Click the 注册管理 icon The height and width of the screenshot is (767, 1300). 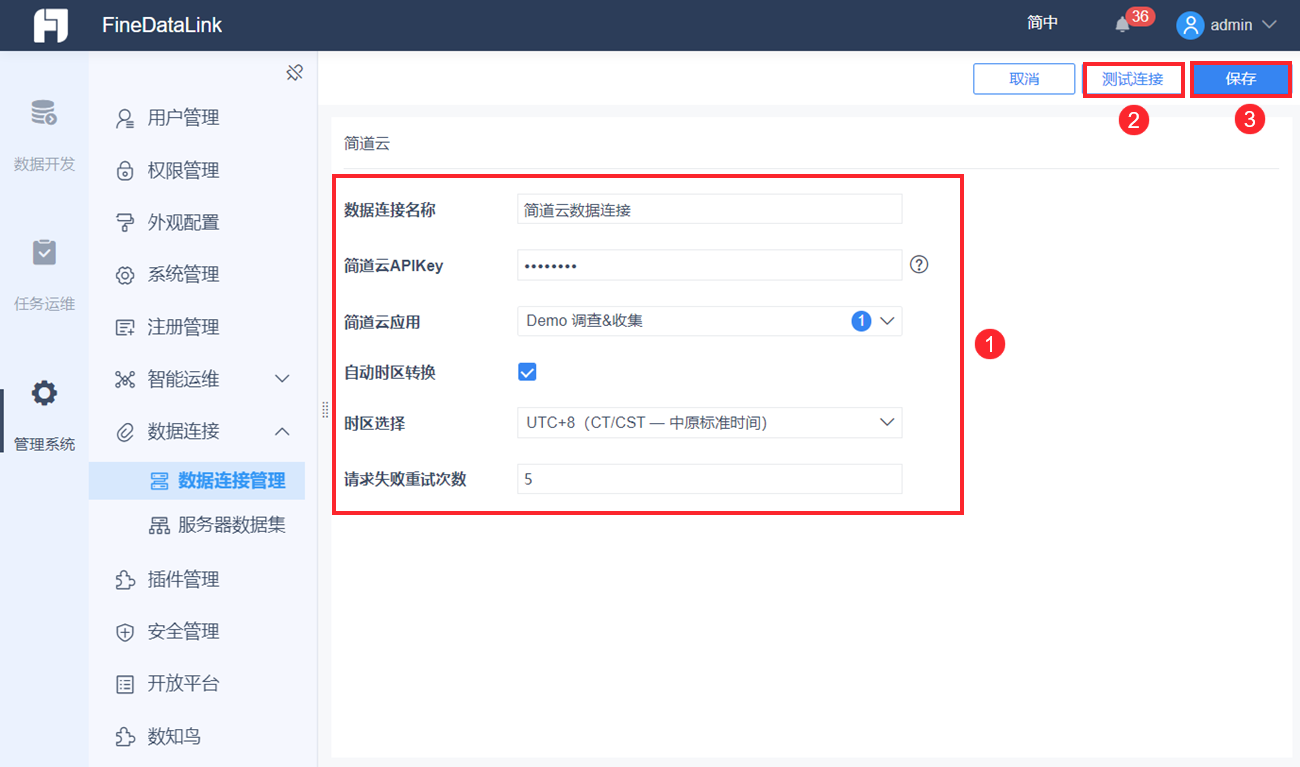(x=125, y=327)
